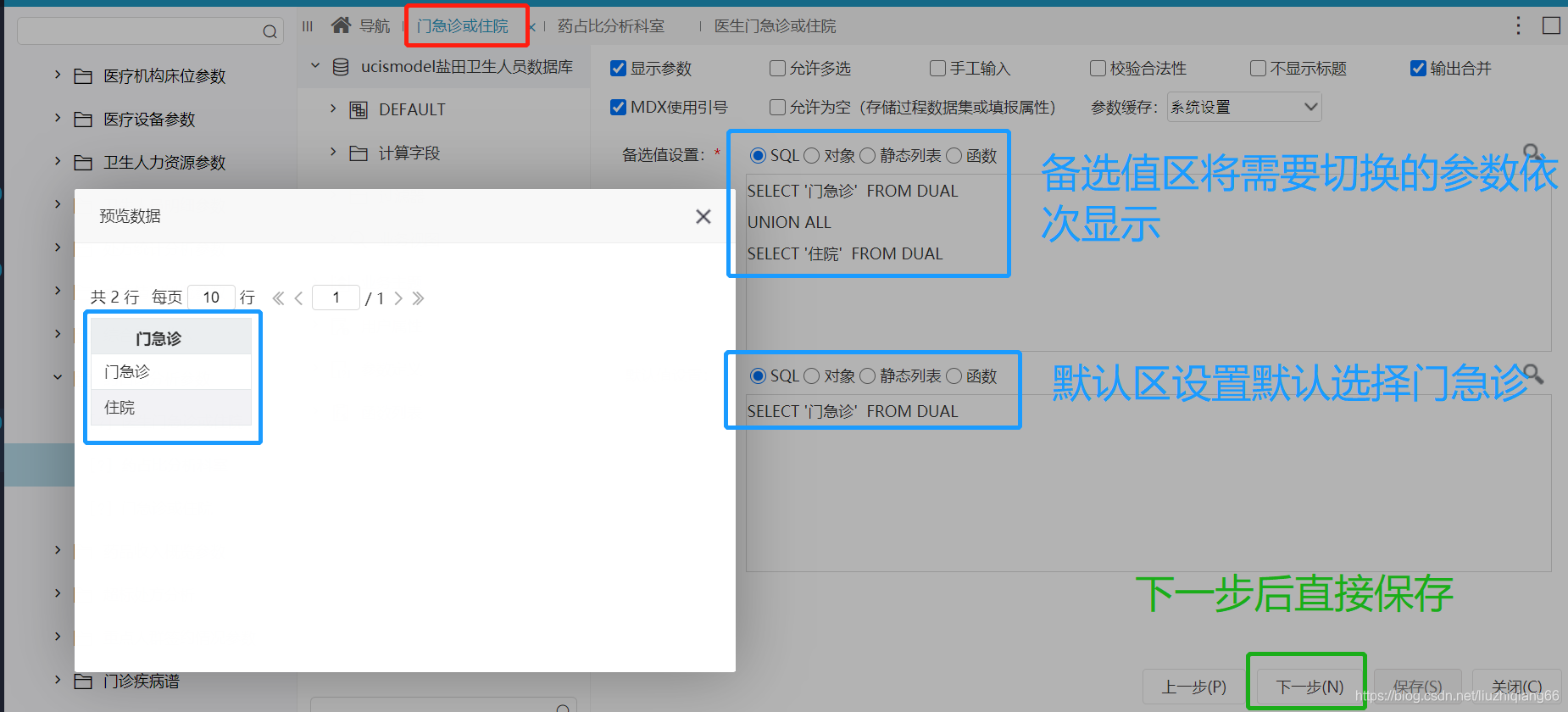Screen dimensions: 1568x712
Task: Switch to the 药占比分析科室 tab
Action: [x=611, y=27]
